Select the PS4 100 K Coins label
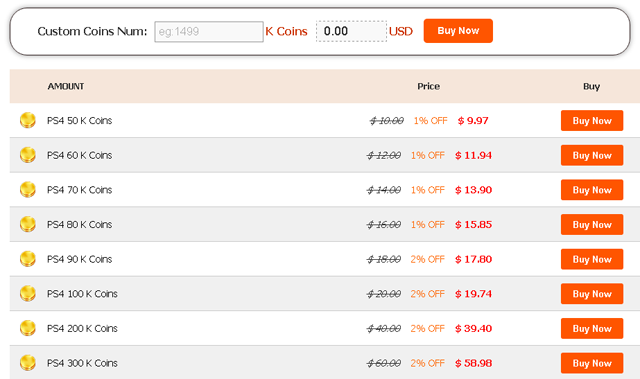Screen dimensions: 640x379 [82, 294]
